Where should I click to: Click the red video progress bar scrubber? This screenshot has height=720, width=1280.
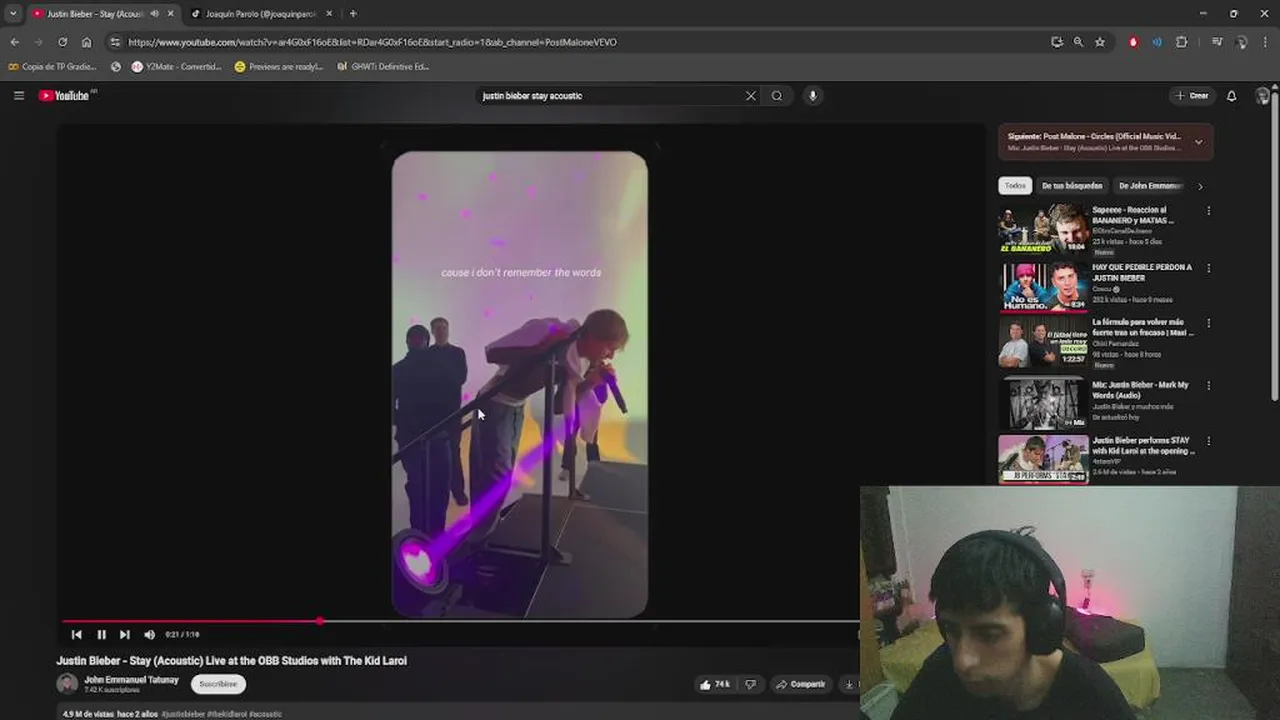[320, 621]
